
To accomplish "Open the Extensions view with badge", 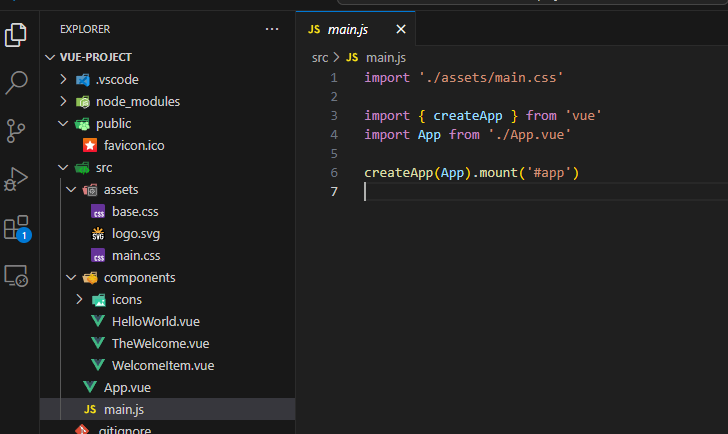I will click(x=17, y=228).
